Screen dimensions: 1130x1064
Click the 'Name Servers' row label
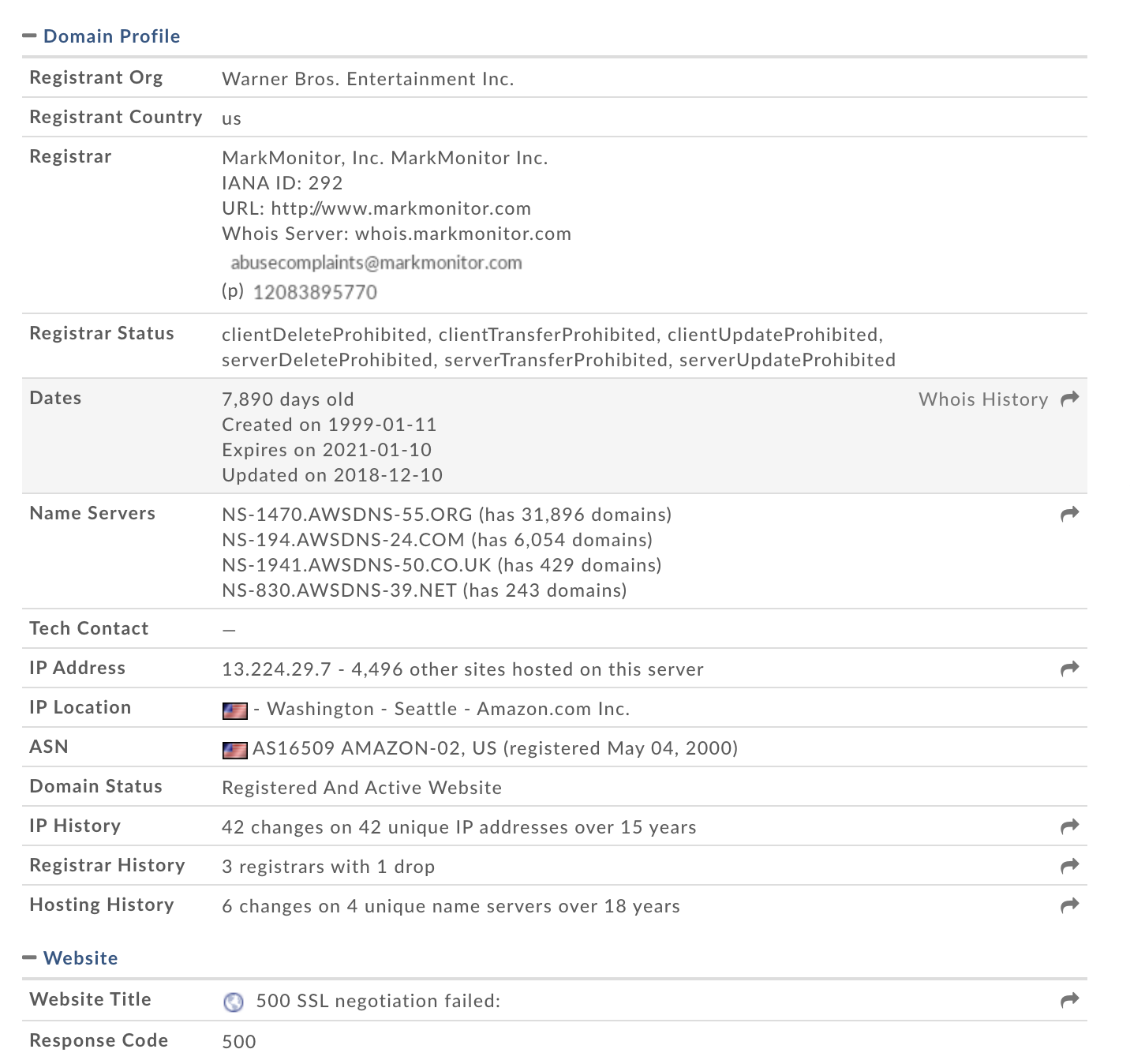tap(92, 513)
